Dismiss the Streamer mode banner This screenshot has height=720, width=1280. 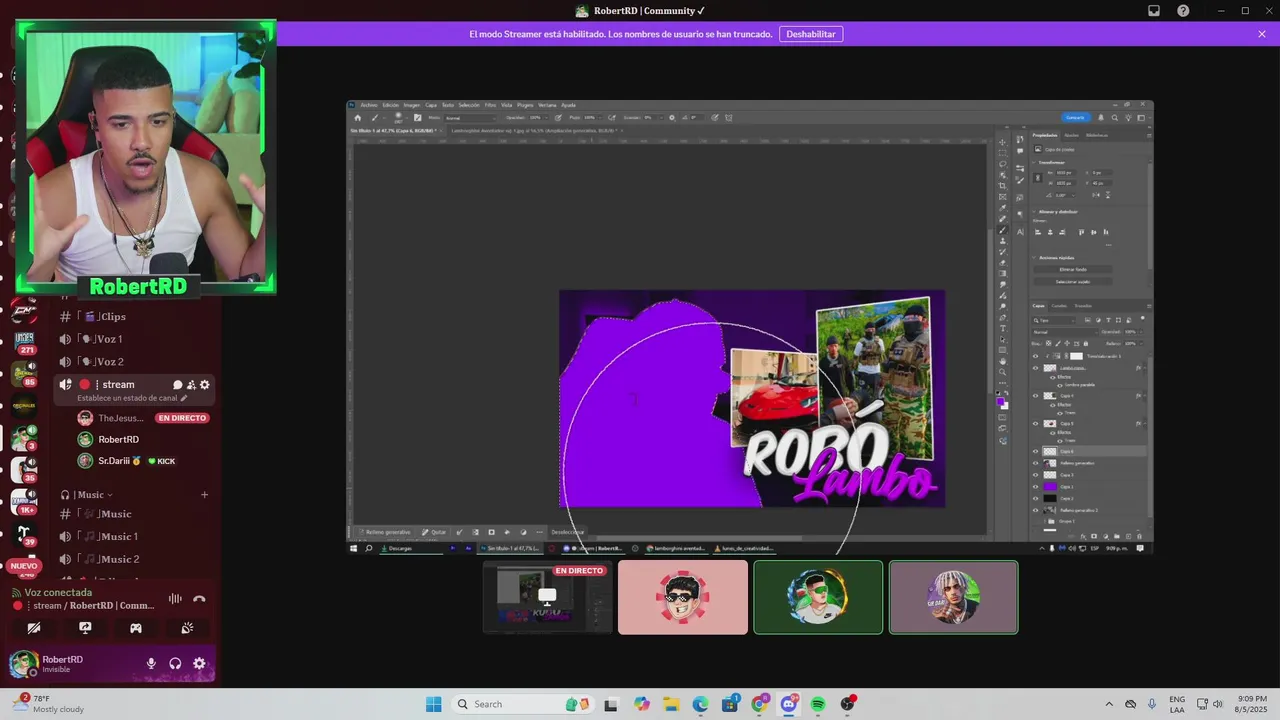coord(1262,34)
